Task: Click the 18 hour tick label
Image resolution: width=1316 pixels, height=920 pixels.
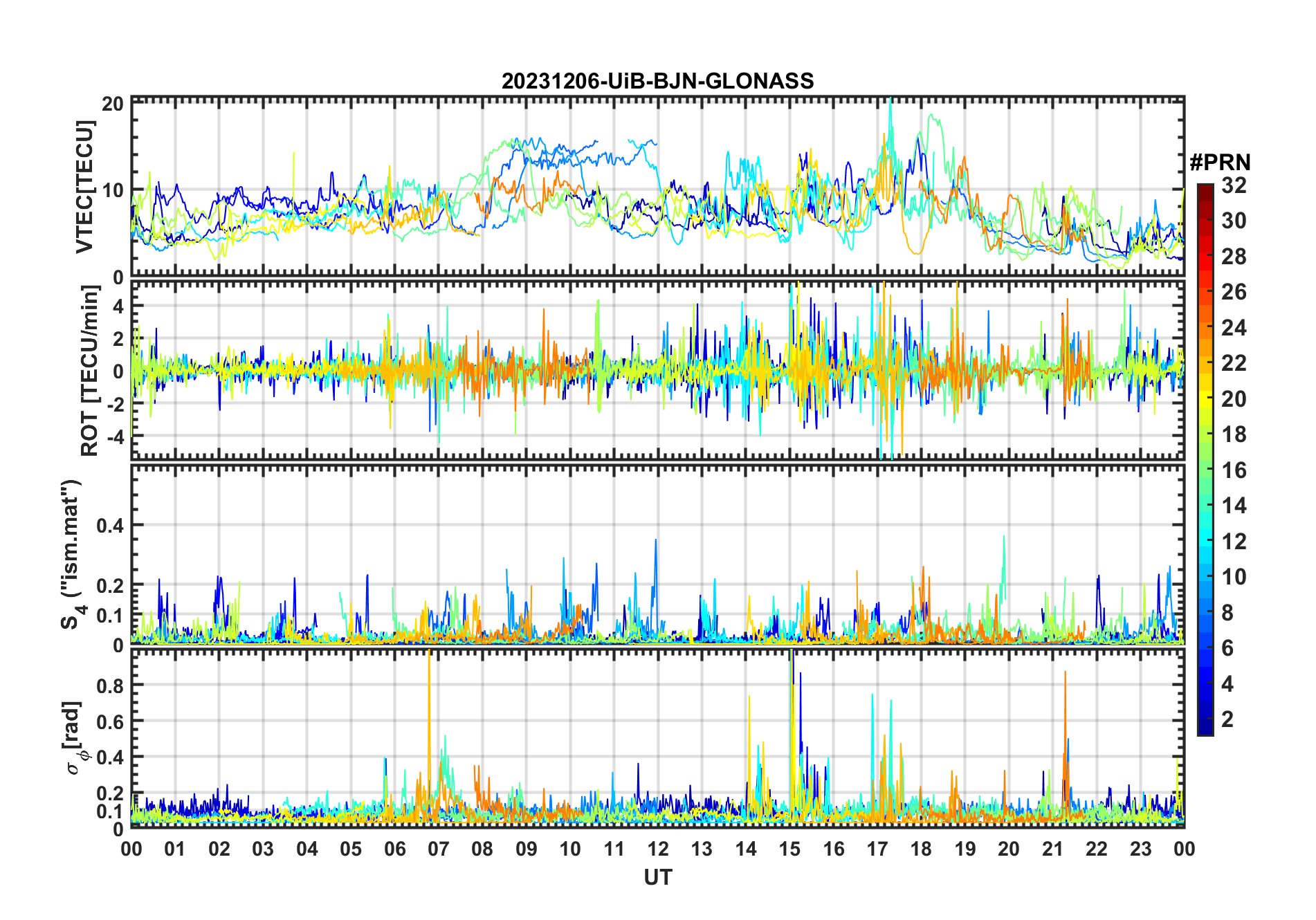Action: (921, 849)
